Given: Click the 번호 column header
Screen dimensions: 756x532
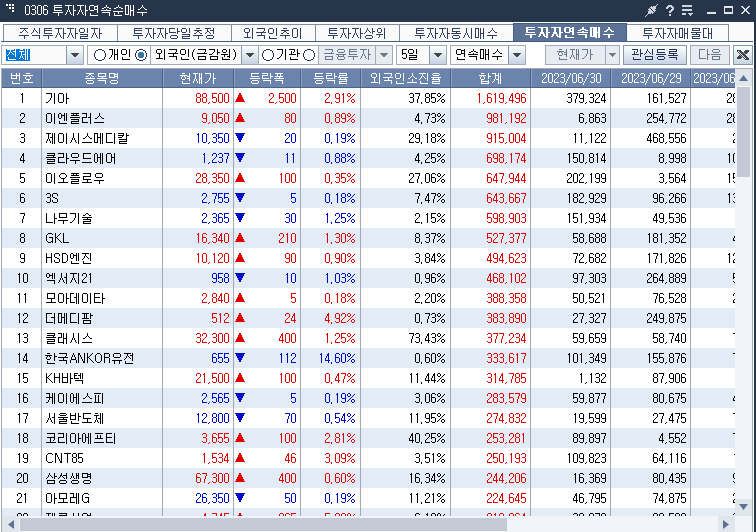Looking at the screenshot, I should [x=22, y=78].
